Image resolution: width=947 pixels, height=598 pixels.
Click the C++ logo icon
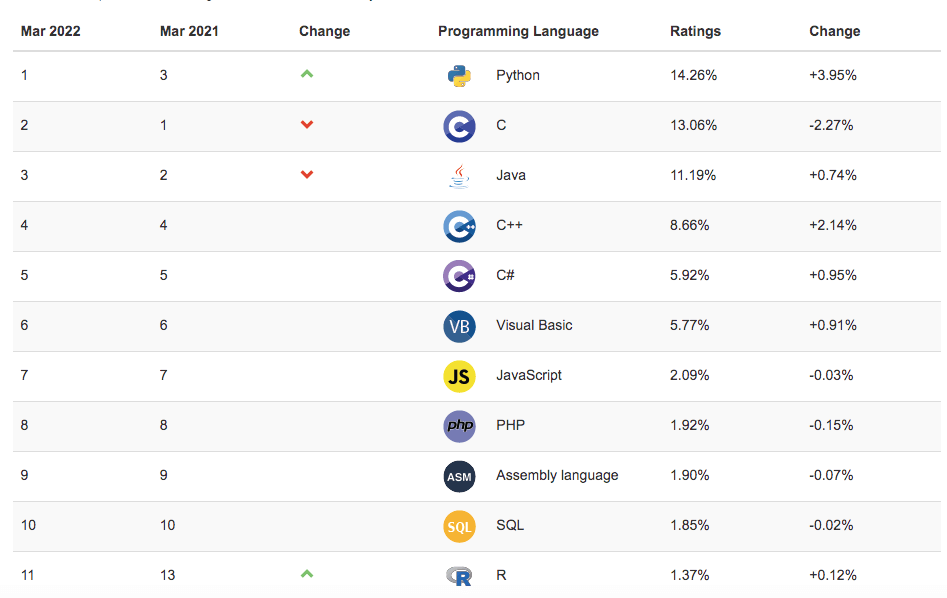tap(459, 226)
